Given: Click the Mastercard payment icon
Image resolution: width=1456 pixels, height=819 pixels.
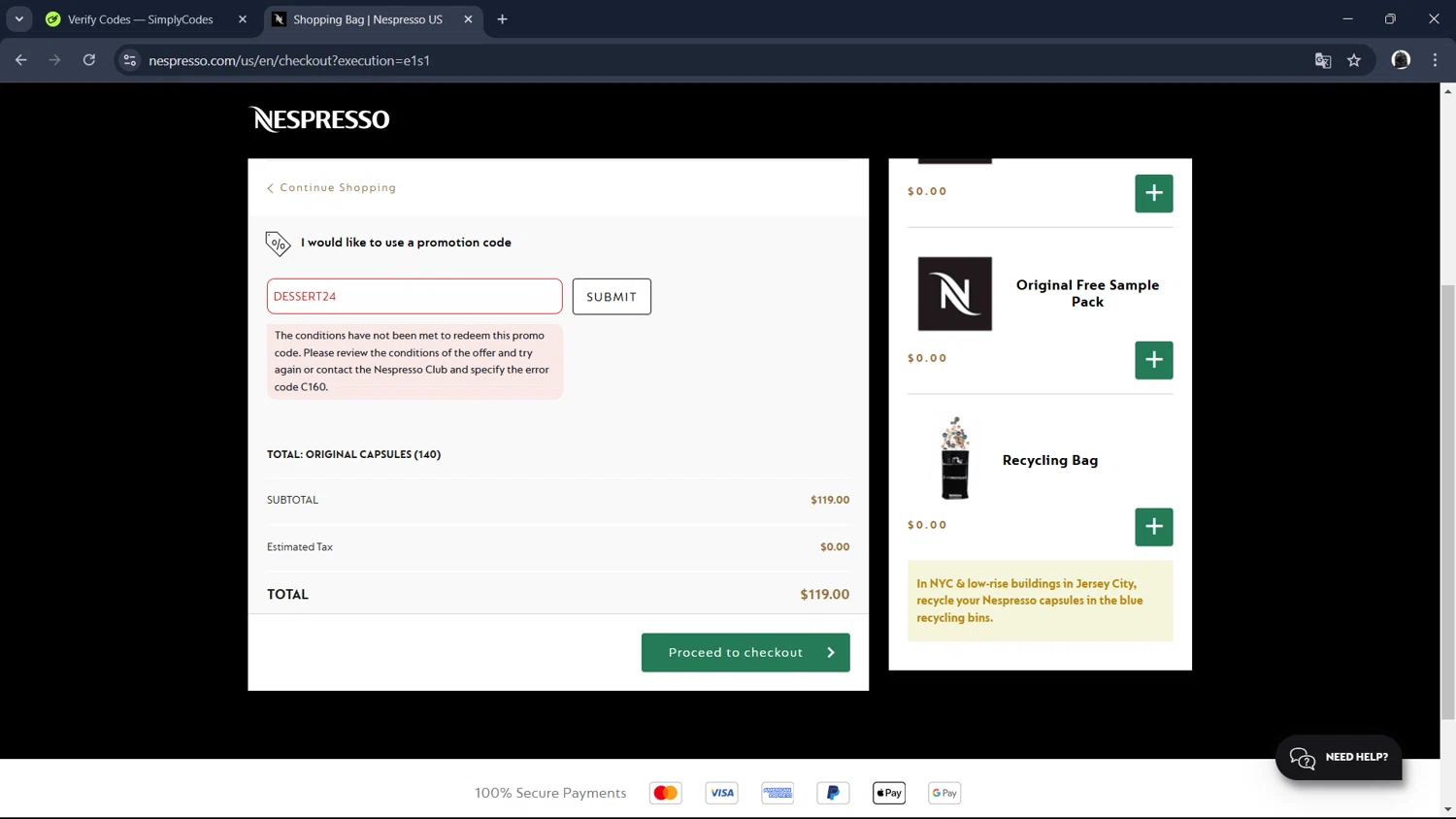Looking at the screenshot, I should tap(666, 793).
